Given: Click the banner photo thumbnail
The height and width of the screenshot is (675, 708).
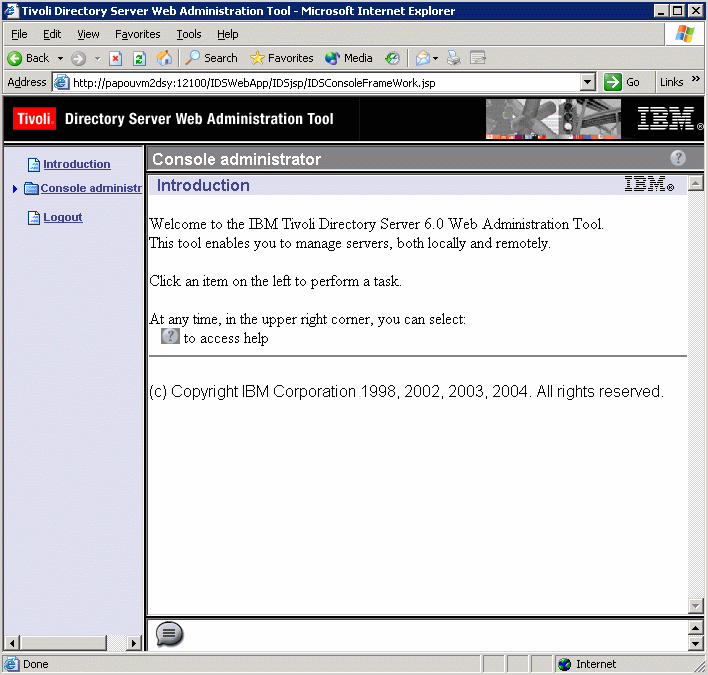Looking at the screenshot, I should [553, 119].
